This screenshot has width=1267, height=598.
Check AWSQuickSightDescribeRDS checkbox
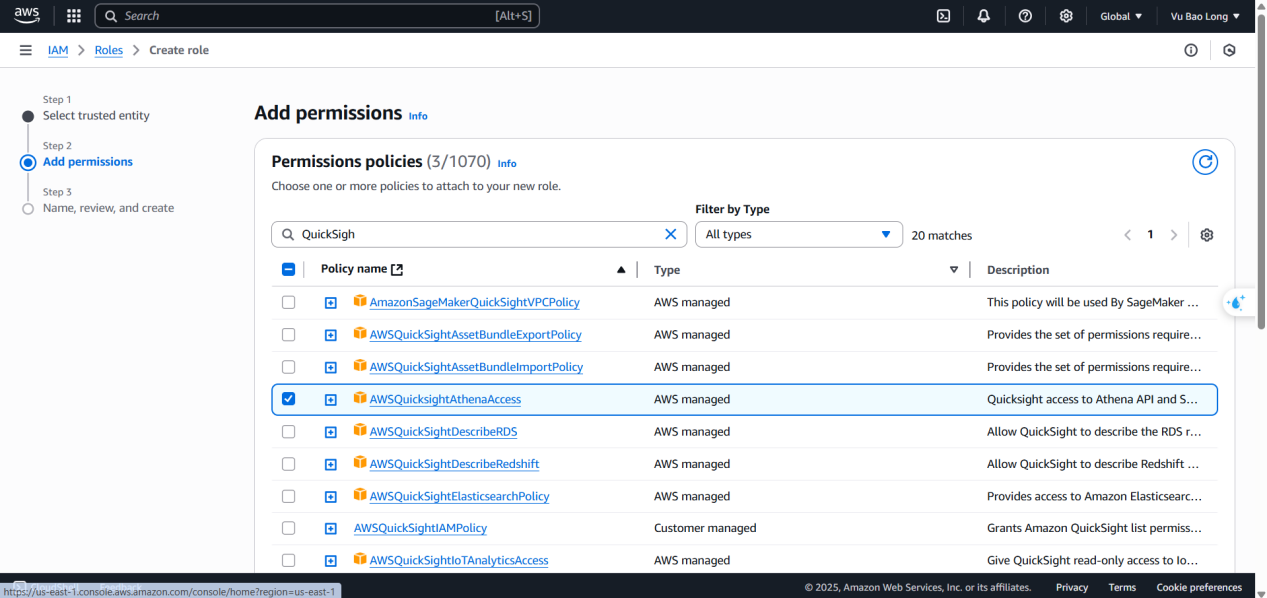(x=289, y=432)
